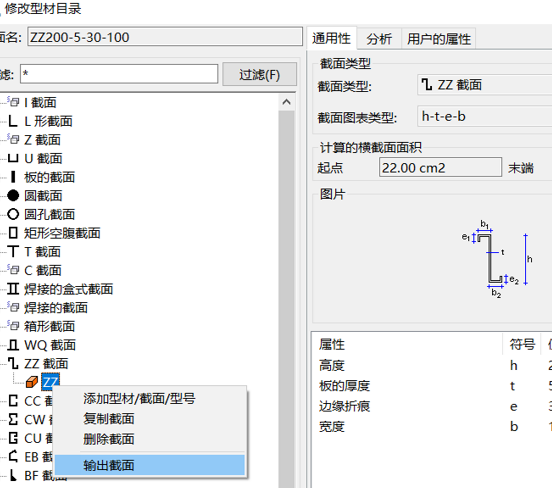Viewport: 552px width, 488px height.
Task: Click the 高度 property row
Action: (432, 365)
